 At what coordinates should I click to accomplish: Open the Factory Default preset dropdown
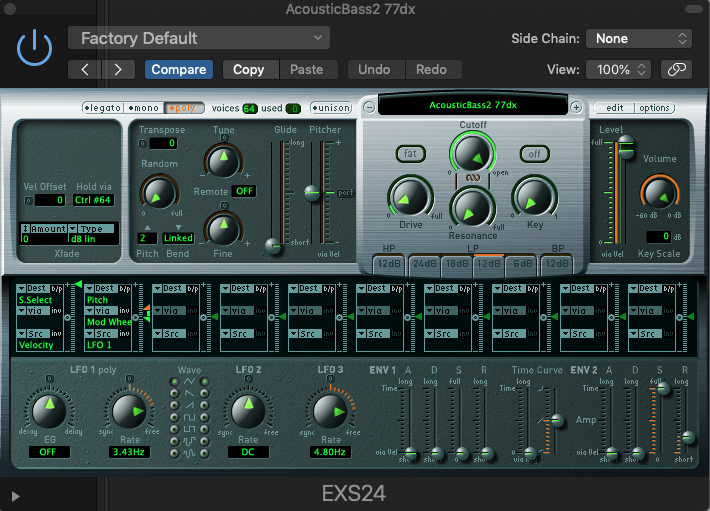pos(199,38)
